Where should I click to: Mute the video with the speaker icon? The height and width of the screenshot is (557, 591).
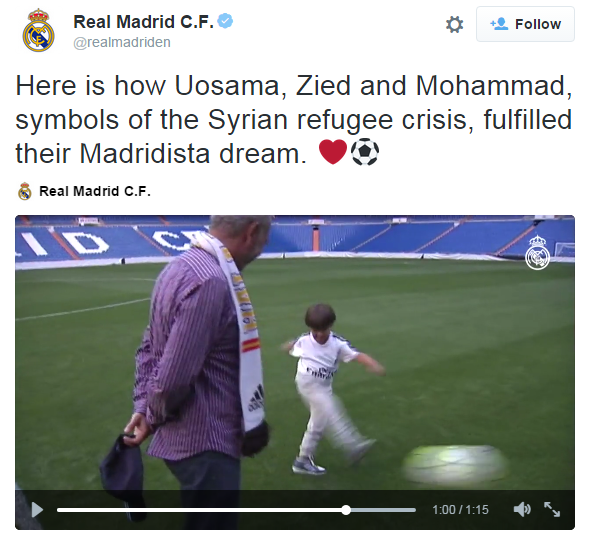[522, 510]
